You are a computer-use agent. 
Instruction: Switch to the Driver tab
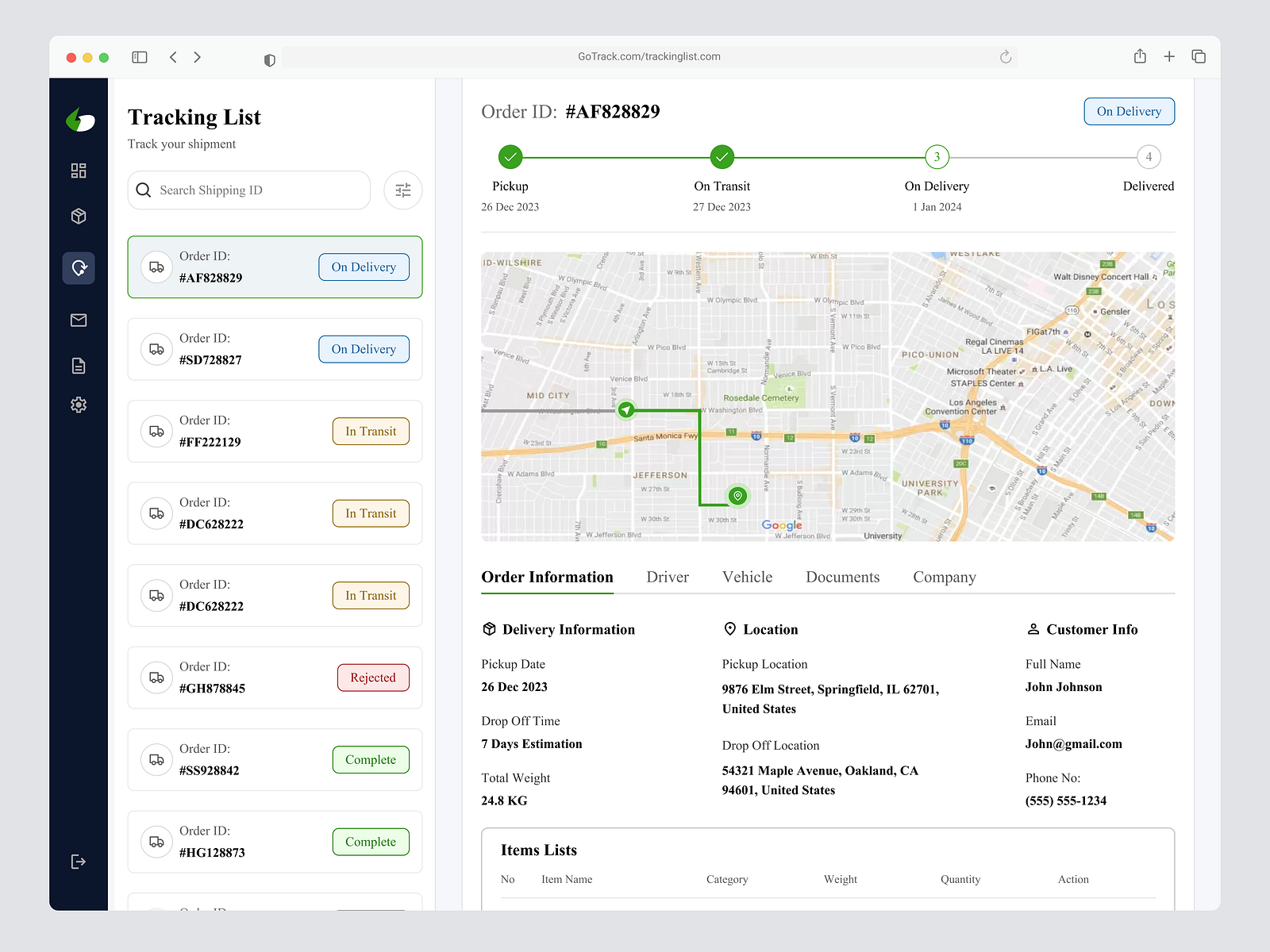(667, 577)
